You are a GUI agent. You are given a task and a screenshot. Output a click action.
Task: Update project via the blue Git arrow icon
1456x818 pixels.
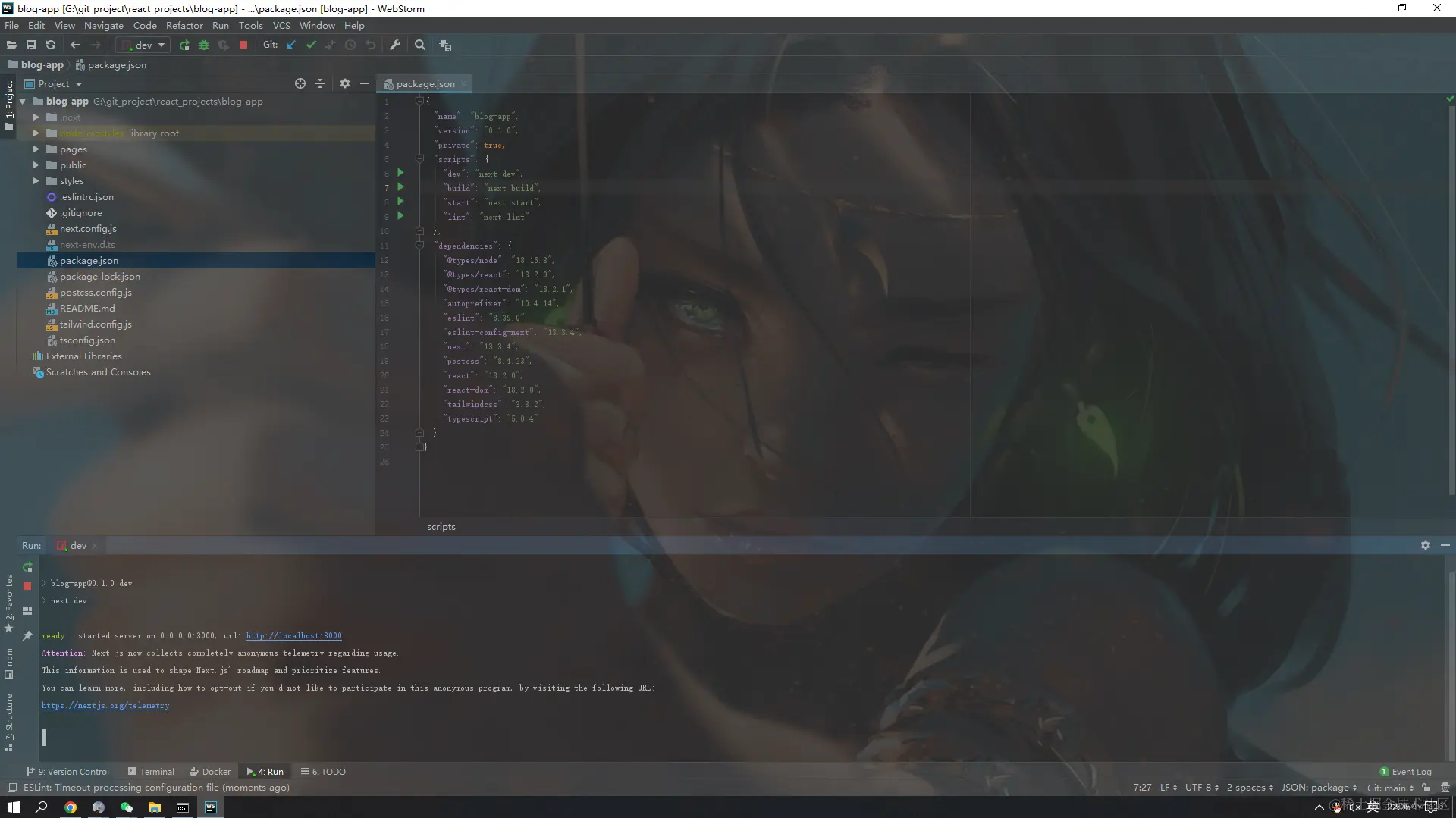click(291, 45)
